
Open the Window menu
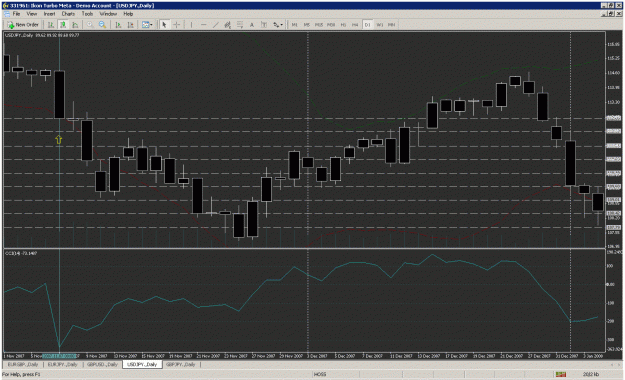pos(108,14)
